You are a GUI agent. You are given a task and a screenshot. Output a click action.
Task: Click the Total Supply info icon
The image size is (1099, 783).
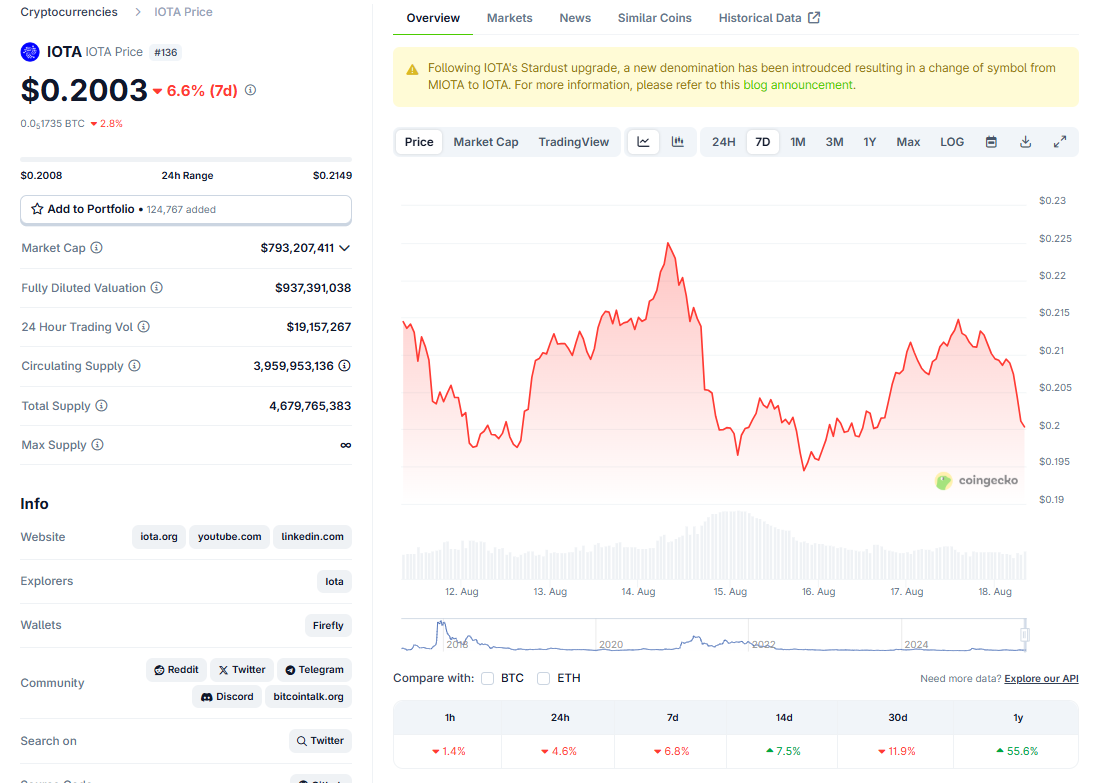102,406
